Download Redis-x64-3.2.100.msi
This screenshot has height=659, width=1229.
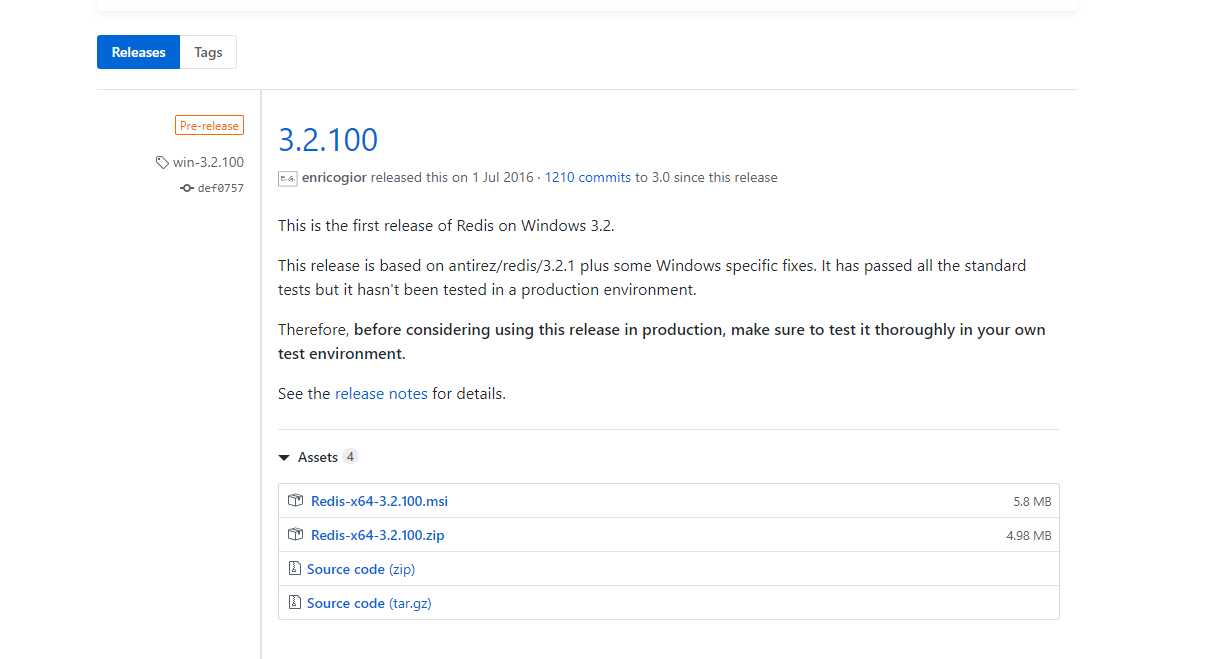379,501
